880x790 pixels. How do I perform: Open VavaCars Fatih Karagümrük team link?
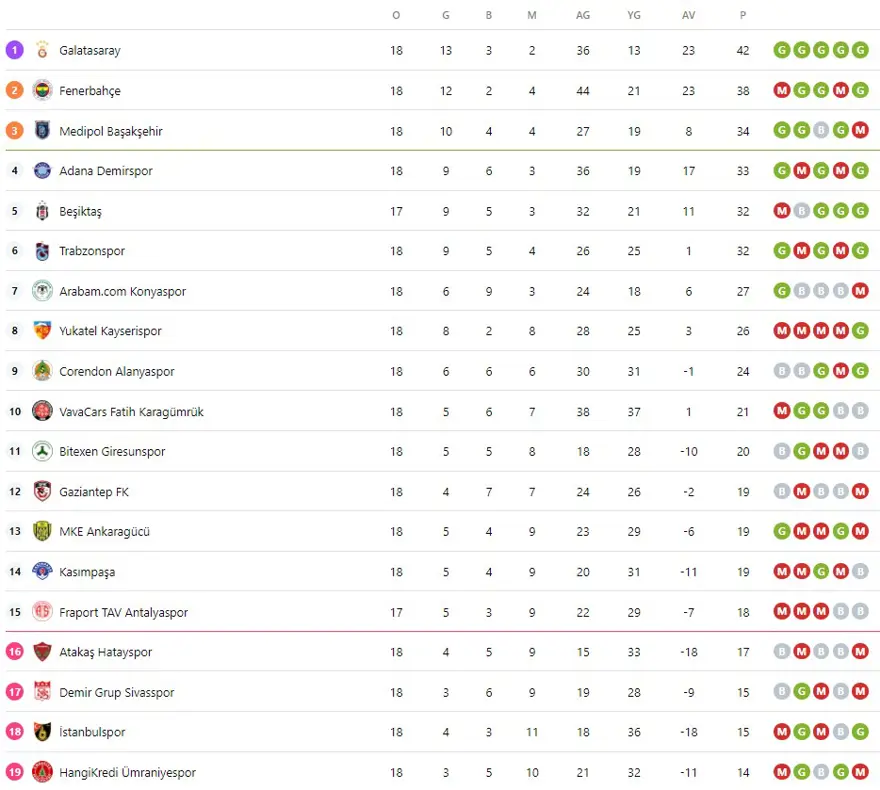pos(131,411)
